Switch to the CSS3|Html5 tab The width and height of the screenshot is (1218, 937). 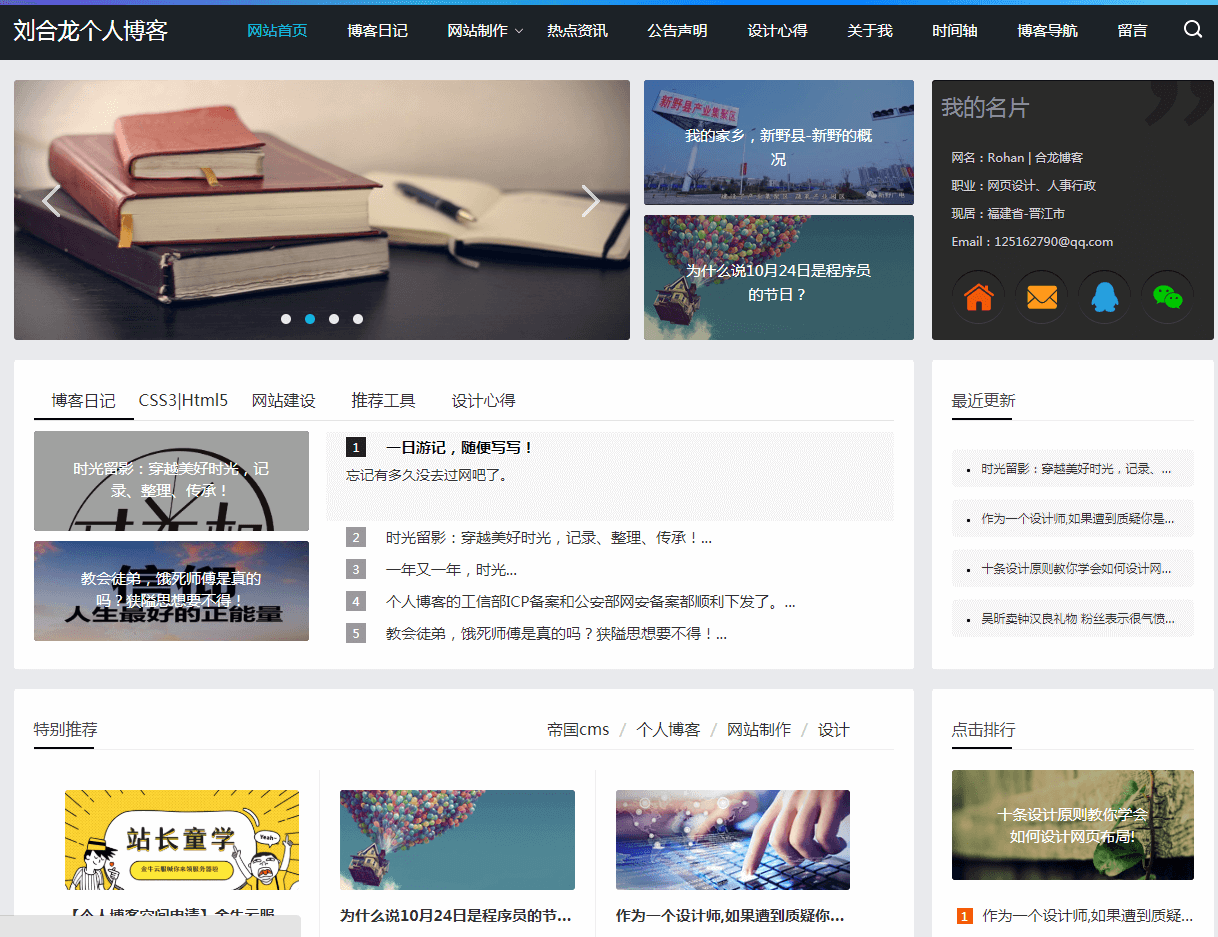tap(183, 401)
